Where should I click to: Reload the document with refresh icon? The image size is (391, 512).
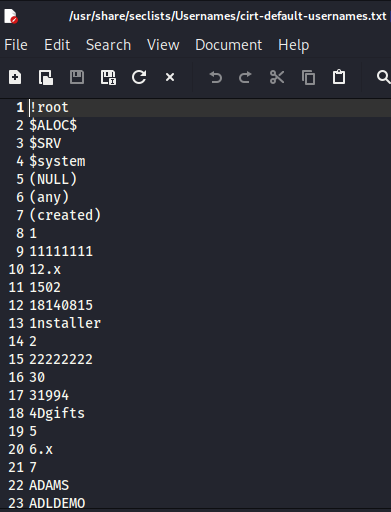tap(139, 77)
